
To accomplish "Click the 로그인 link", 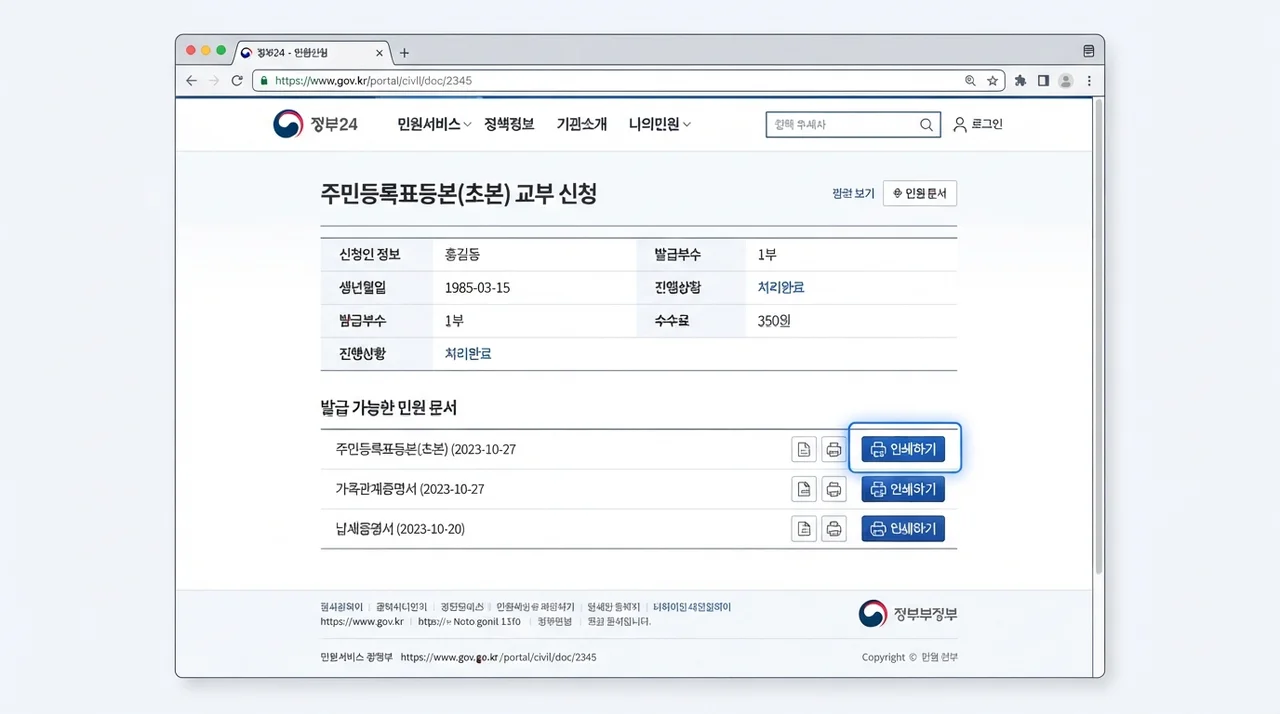I will click(978, 124).
